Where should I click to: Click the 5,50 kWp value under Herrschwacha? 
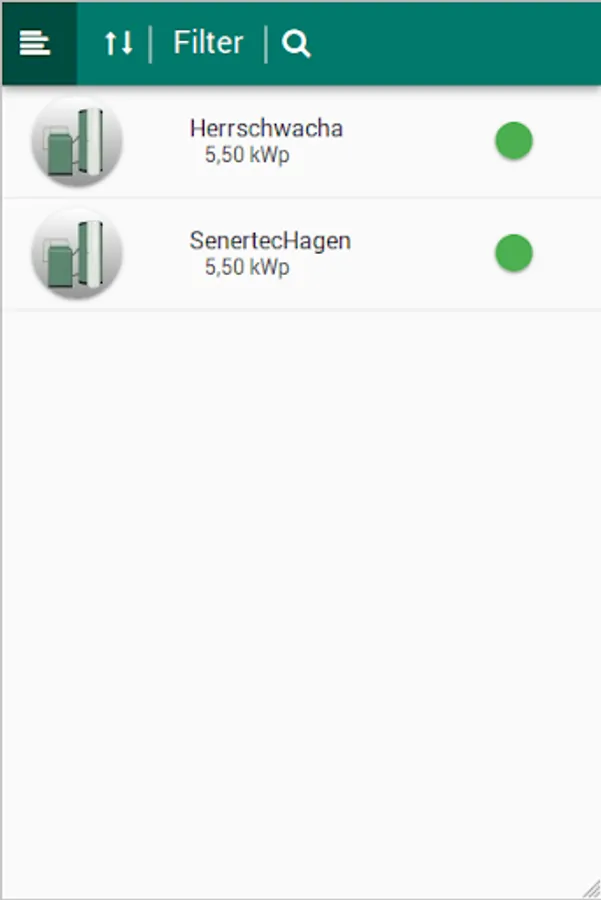(x=247, y=154)
